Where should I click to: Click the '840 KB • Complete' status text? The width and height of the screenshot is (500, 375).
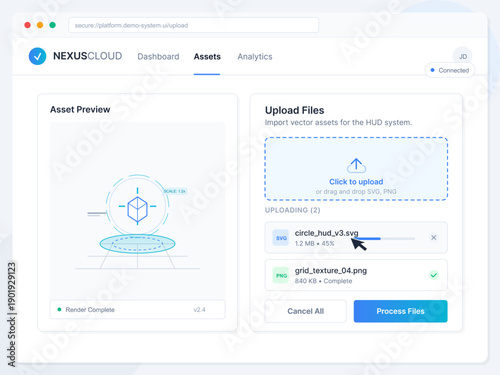tap(323, 281)
